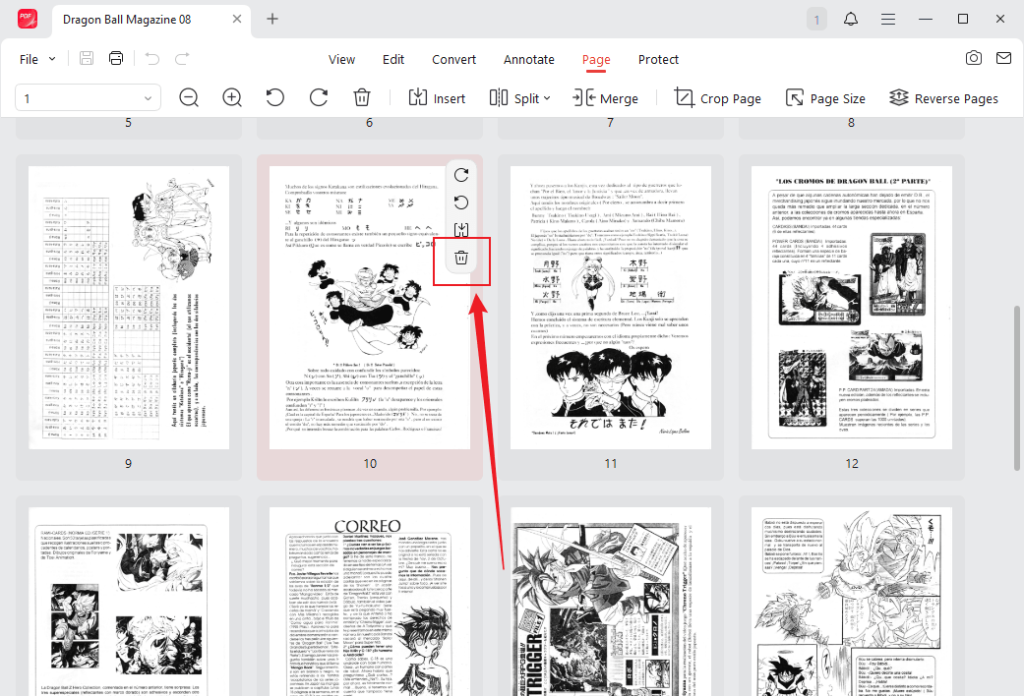The width and height of the screenshot is (1024, 696).
Task: Take a screenshot with the camera icon
Action: coord(974,59)
